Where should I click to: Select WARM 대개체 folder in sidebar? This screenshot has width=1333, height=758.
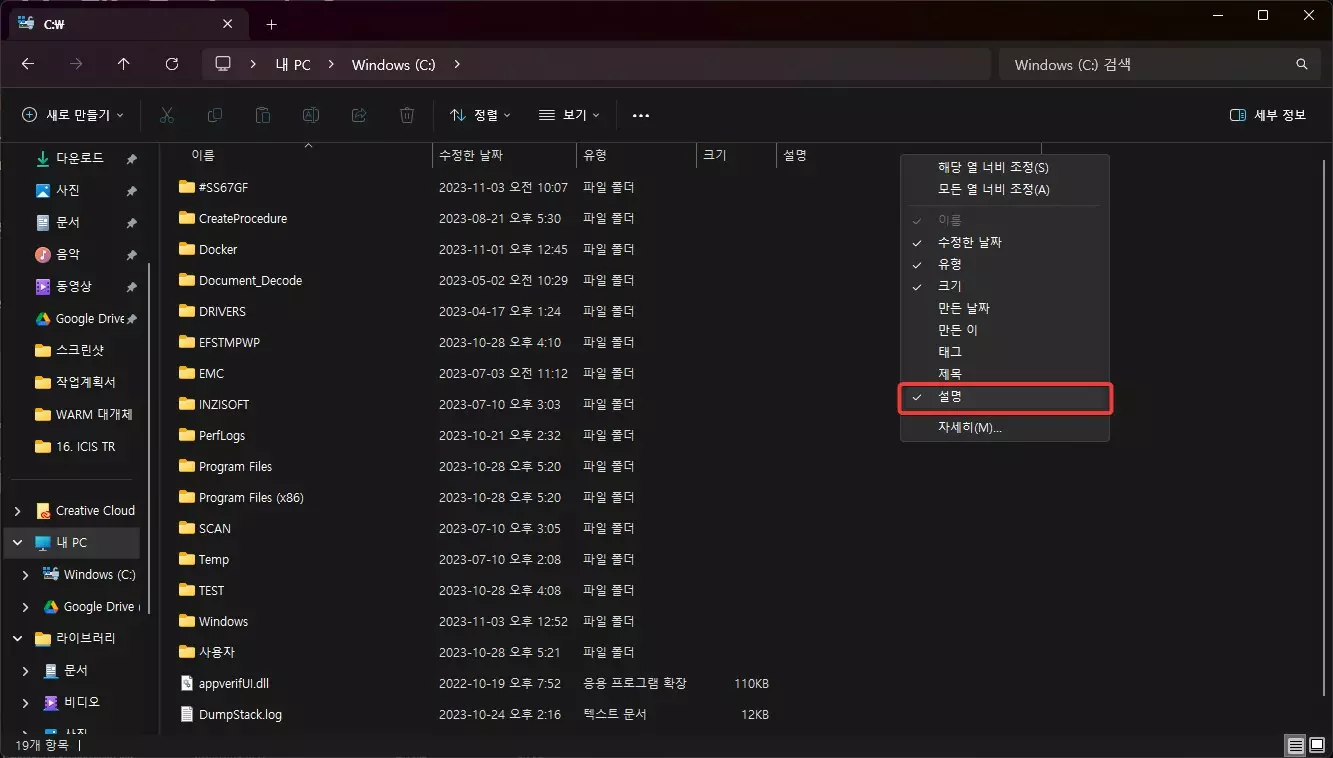[x=86, y=414]
